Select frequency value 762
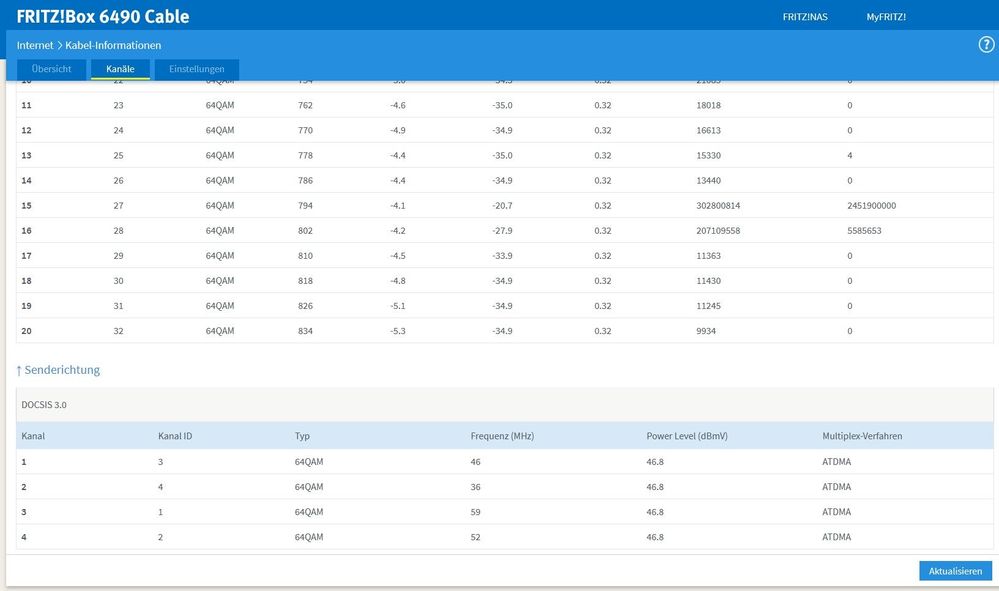The width and height of the screenshot is (999, 591). 305,106
